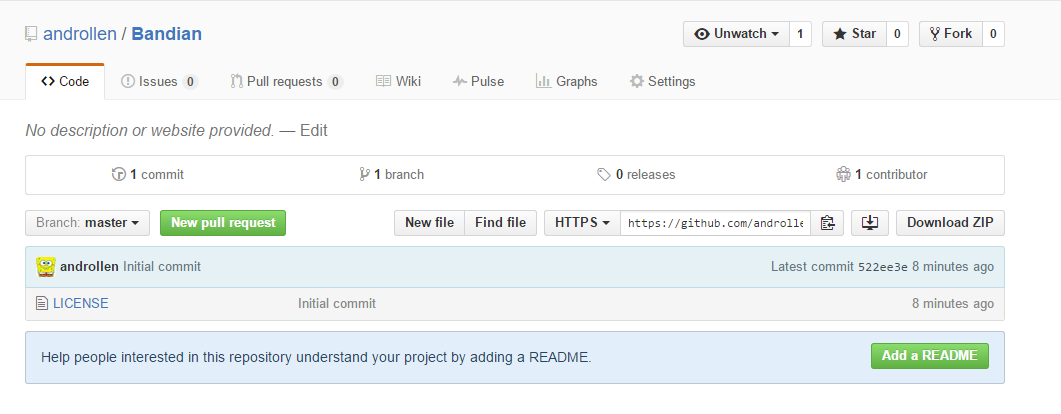View the 1 contributor link
This screenshot has width=1061, height=414.
pos(882,175)
